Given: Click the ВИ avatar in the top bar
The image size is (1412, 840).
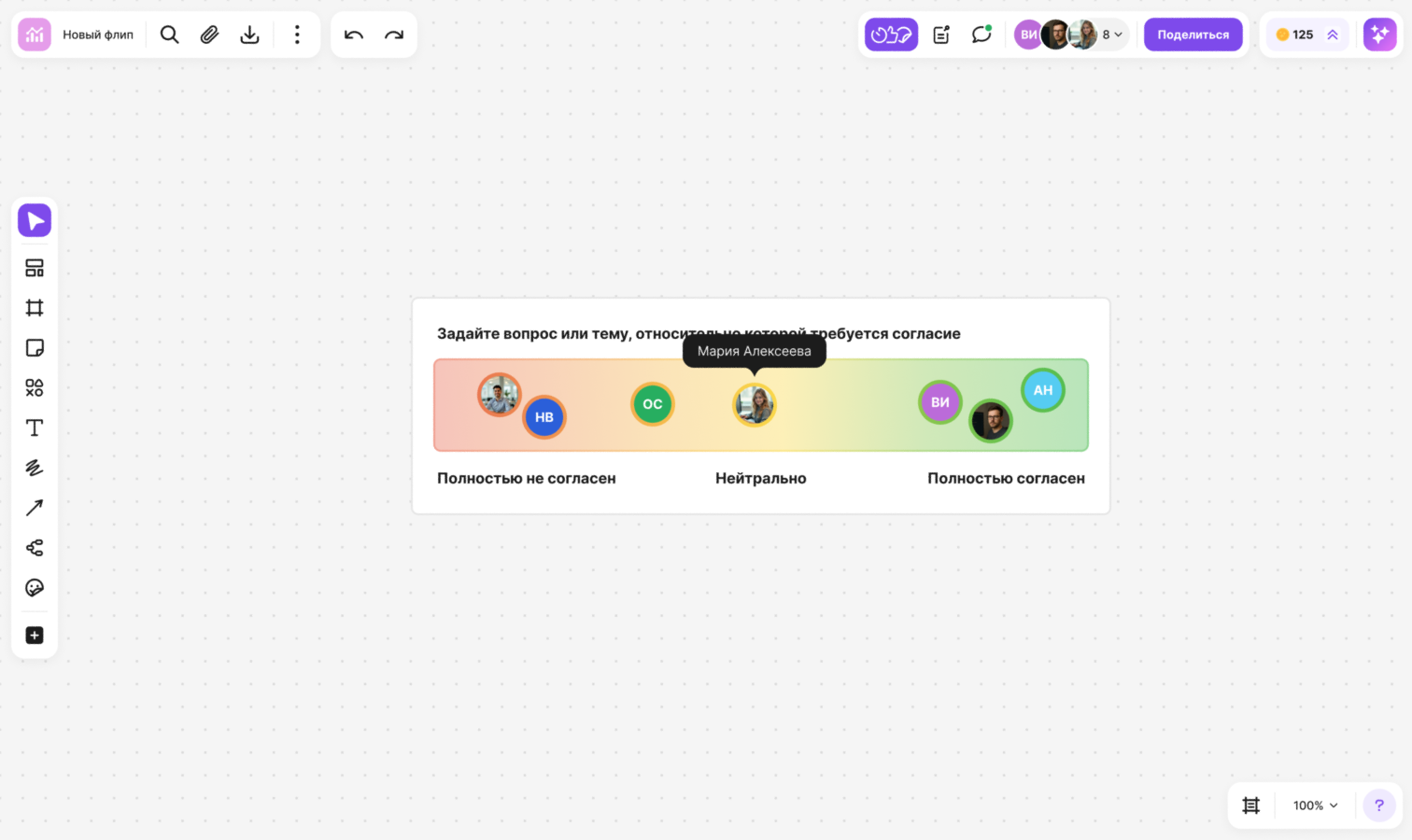Looking at the screenshot, I should click(x=1028, y=35).
